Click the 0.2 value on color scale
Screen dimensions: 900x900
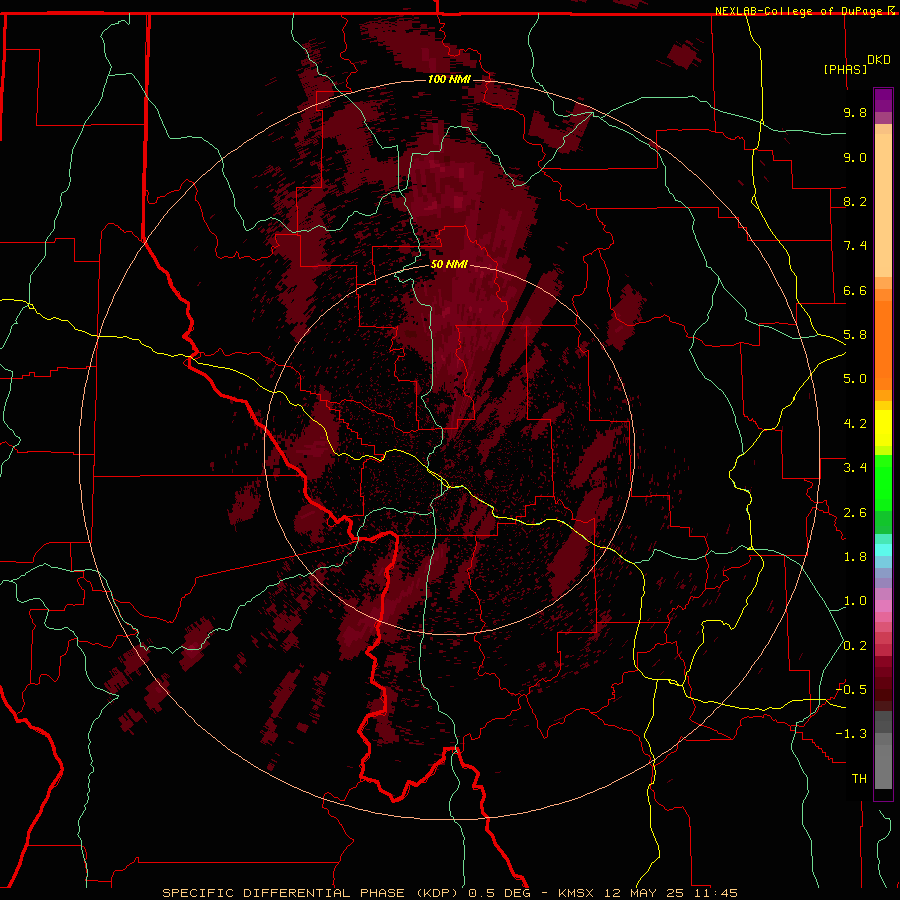[855, 646]
